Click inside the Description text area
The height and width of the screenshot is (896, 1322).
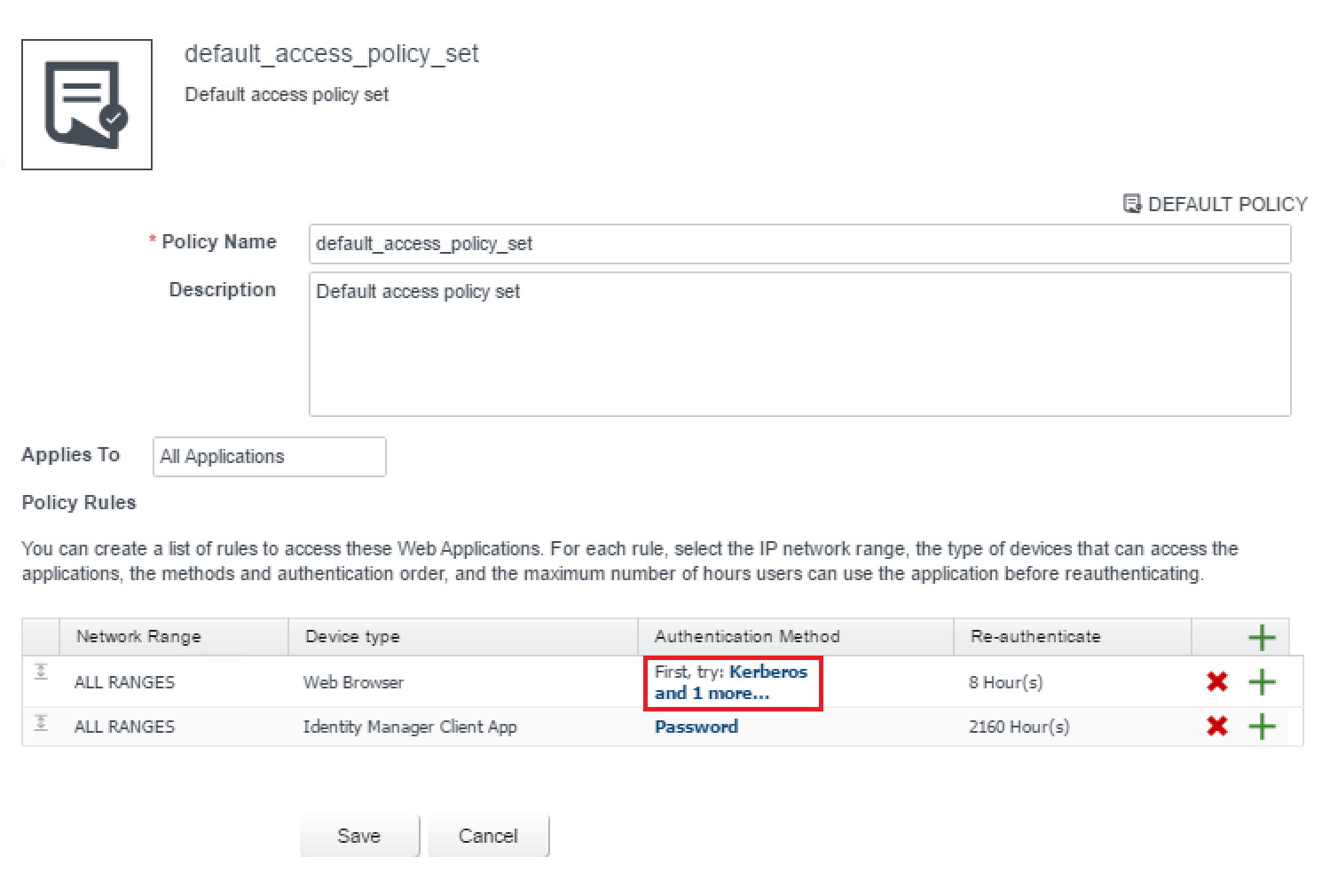coord(799,344)
